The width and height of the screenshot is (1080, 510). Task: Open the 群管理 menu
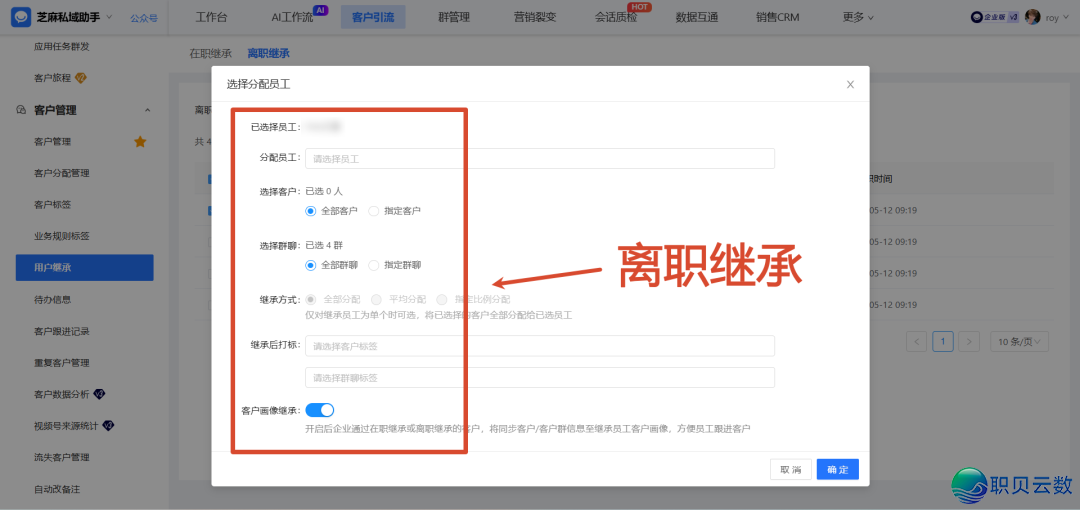(x=453, y=17)
